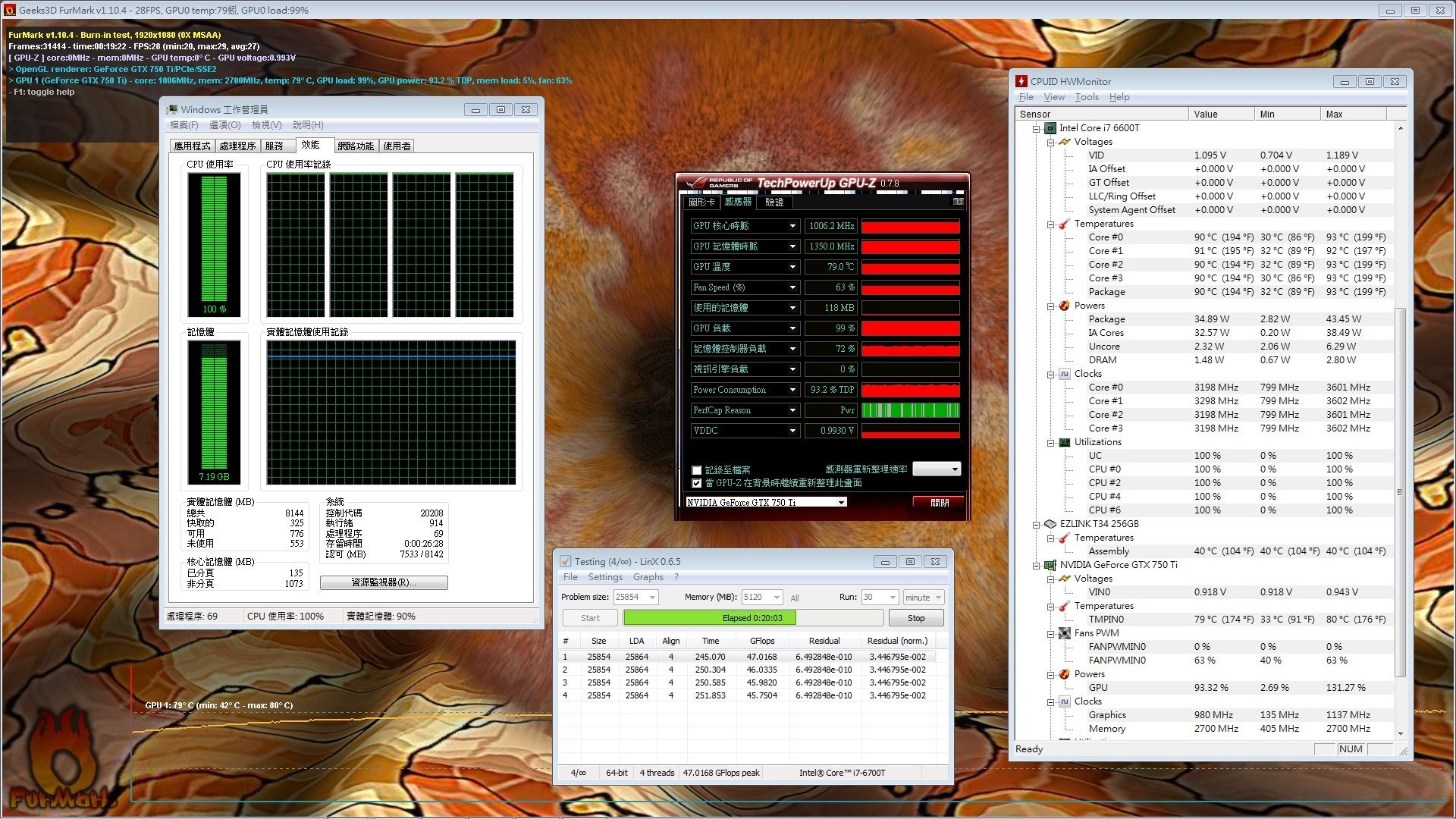Viewport: 1456px width, 819px height.
Task: Open the GPU-Z sensor refresh rate dropdown
Action: (937, 469)
